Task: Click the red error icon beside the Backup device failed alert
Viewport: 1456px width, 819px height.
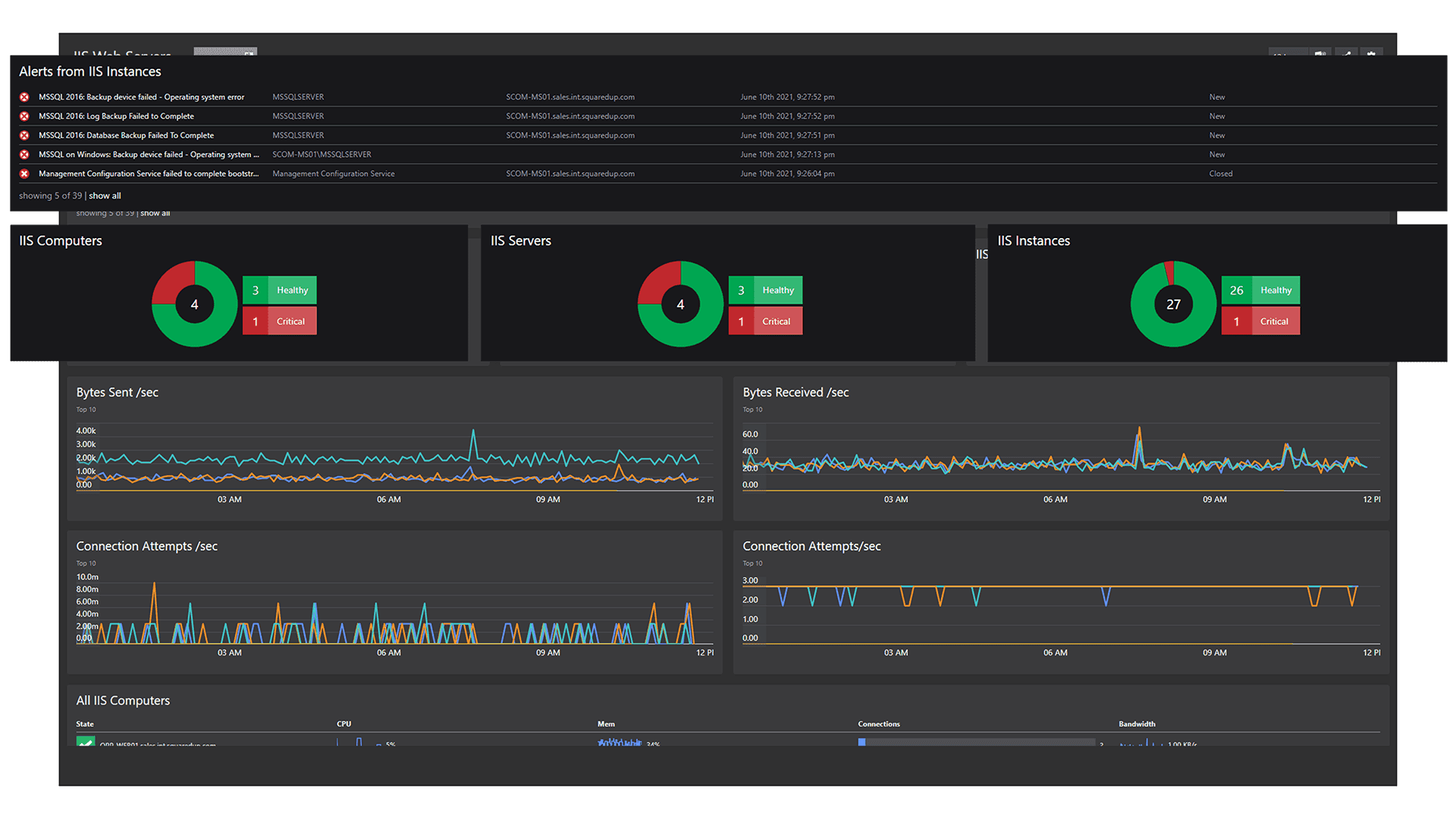Action: click(24, 97)
